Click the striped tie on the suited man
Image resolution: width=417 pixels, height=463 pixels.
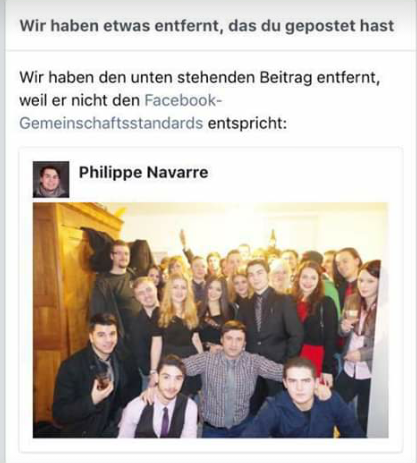259,313
